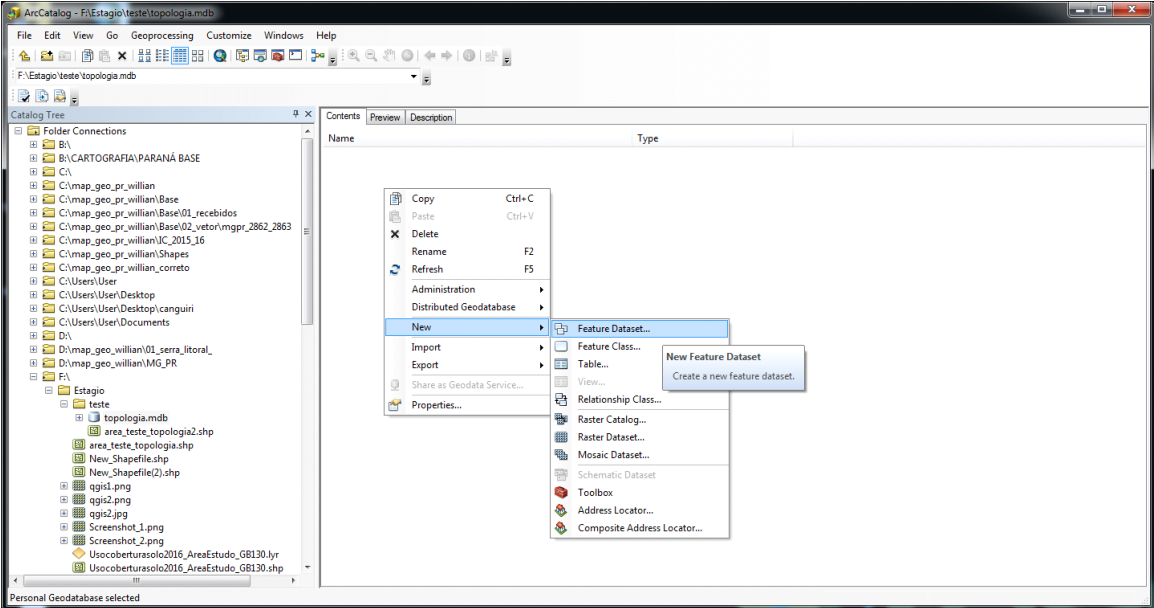Select the Contents tab
This screenshot has height=608, width=1154.
coord(343,116)
